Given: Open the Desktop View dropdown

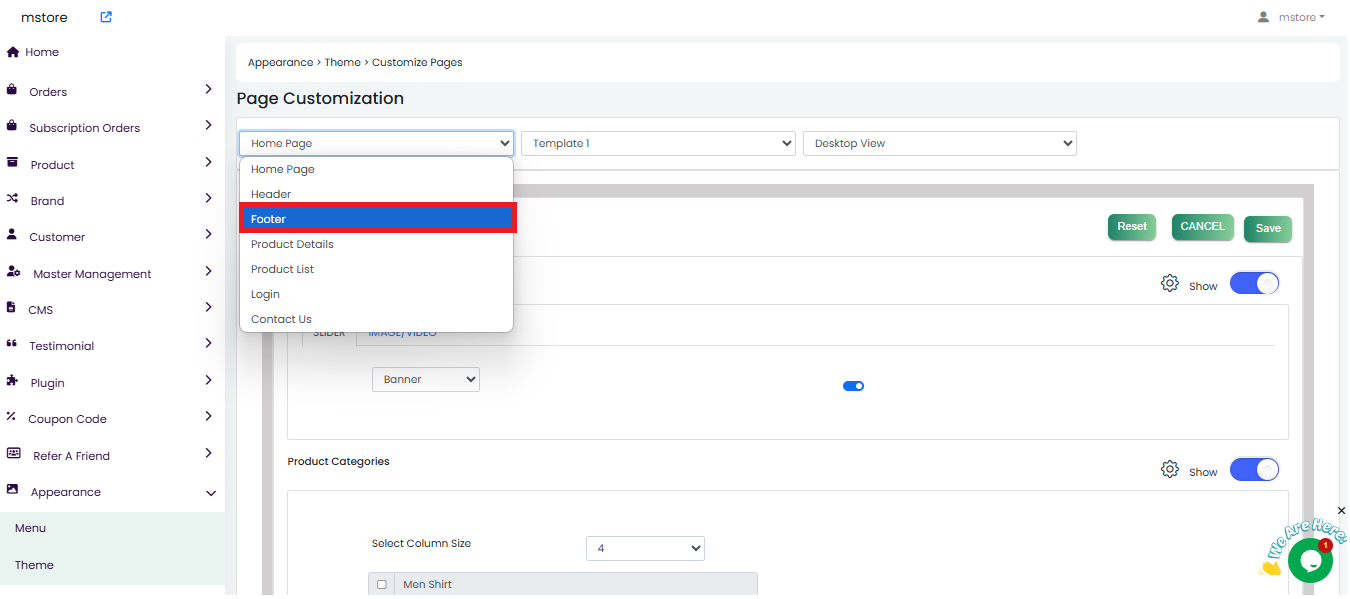Looking at the screenshot, I should 939,143.
